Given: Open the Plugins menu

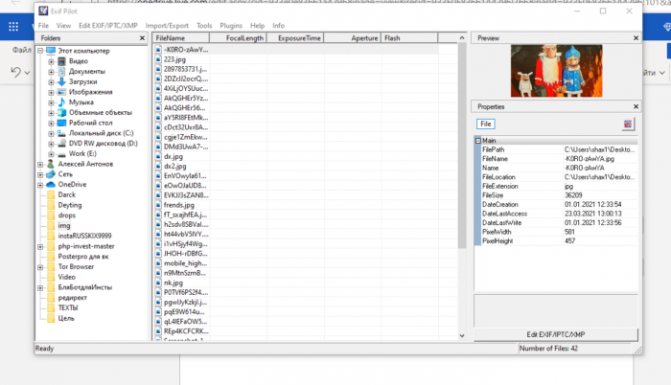Looking at the screenshot, I should coord(231,26).
